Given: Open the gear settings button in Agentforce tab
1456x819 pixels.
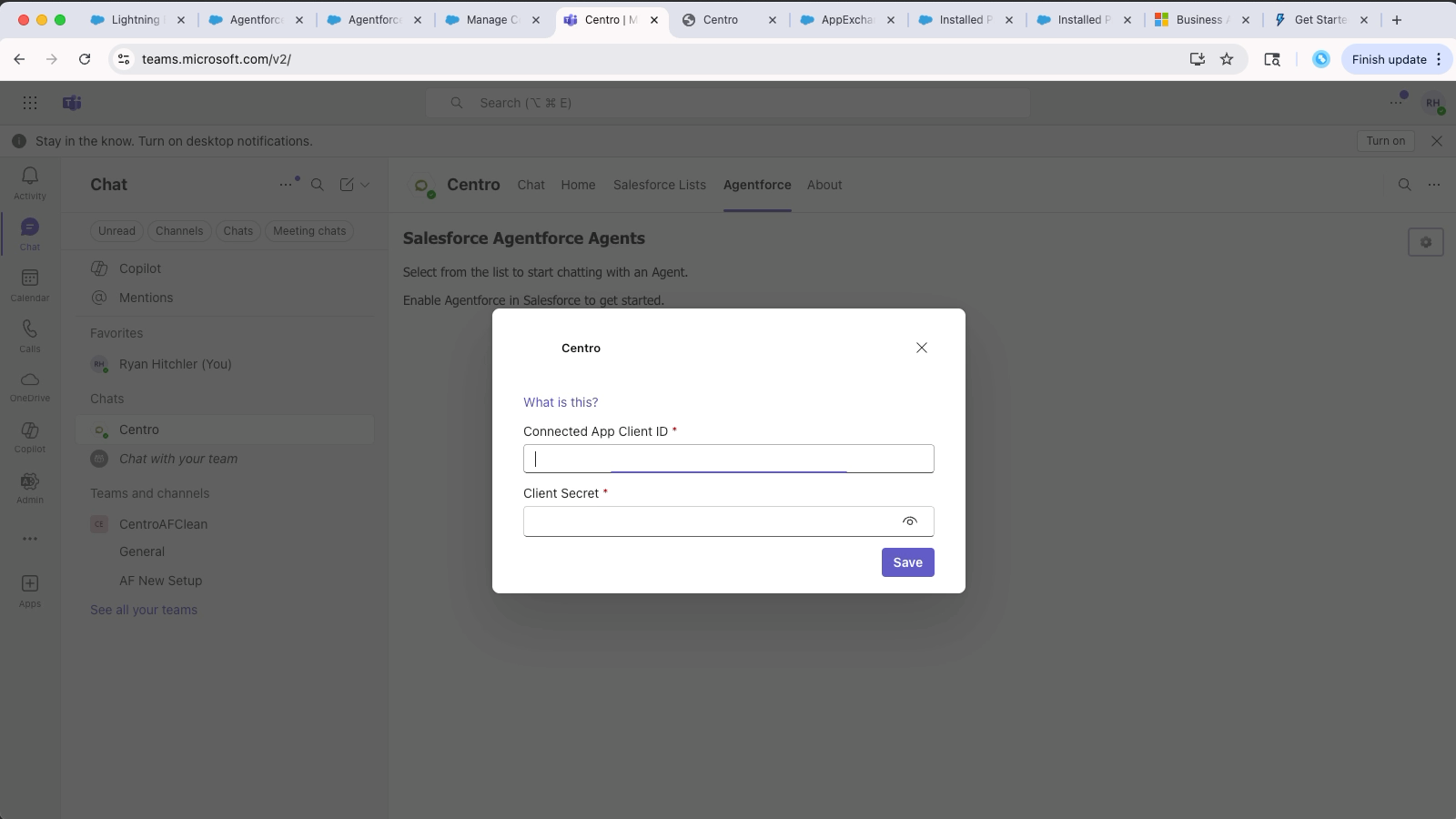Looking at the screenshot, I should 1426,242.
